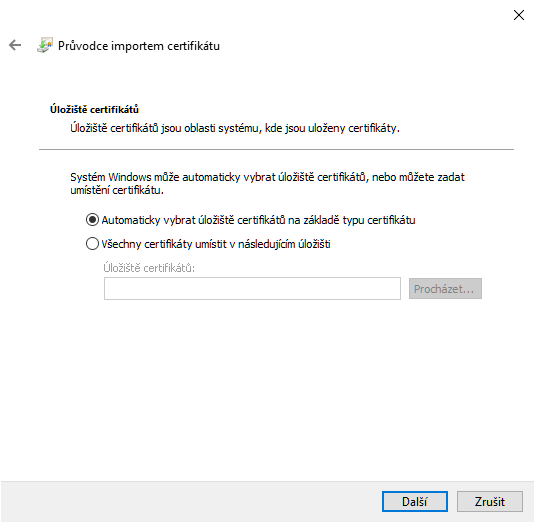Go back using the left arrow icon
The image size is (535, 523).
point(15,45)
